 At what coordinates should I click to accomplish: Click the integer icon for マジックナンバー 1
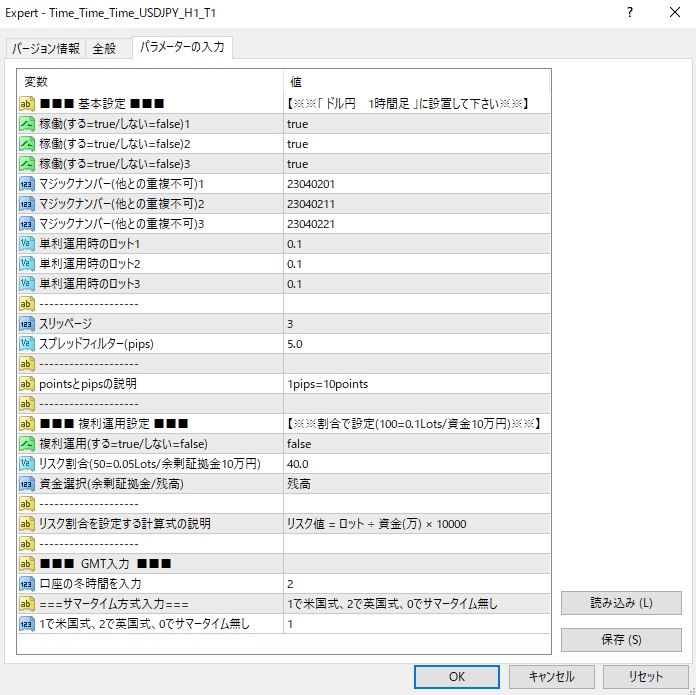point(27,184)
